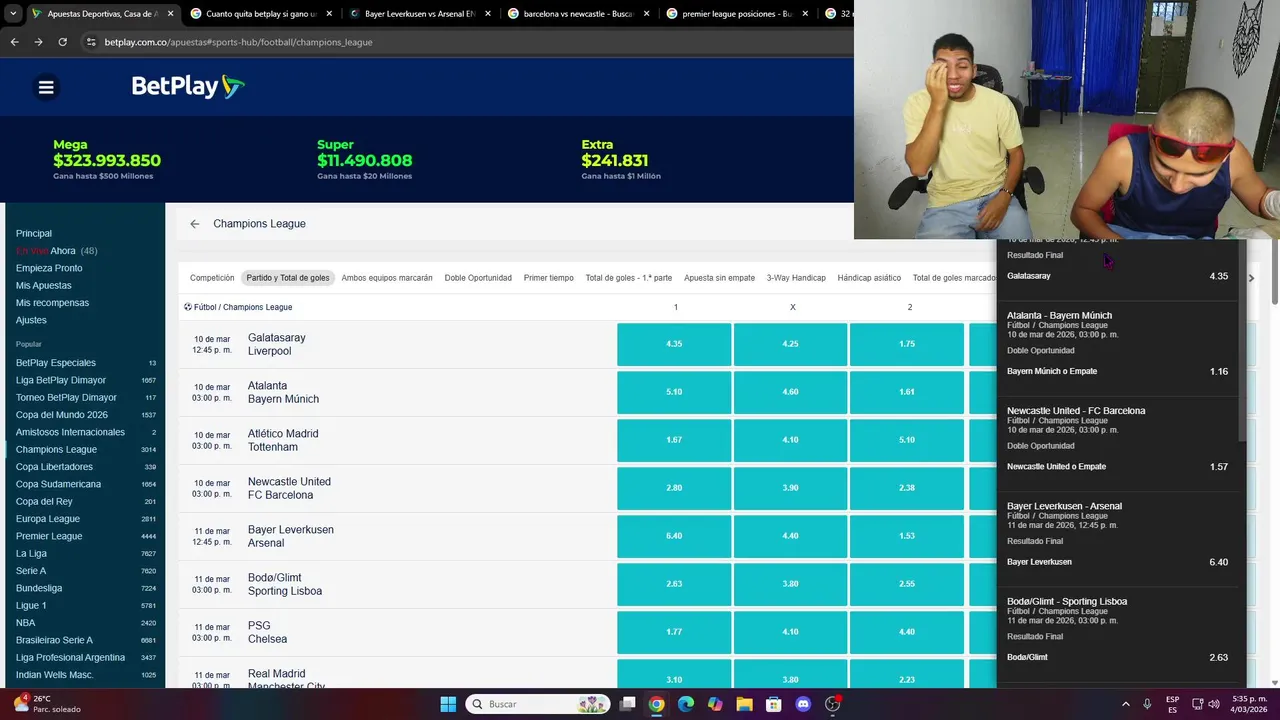This screenshot has height=720, width=1280.
Task: Open the PSG vs Chelsea match
Action: pyautogui.click(x=267, y=632)
